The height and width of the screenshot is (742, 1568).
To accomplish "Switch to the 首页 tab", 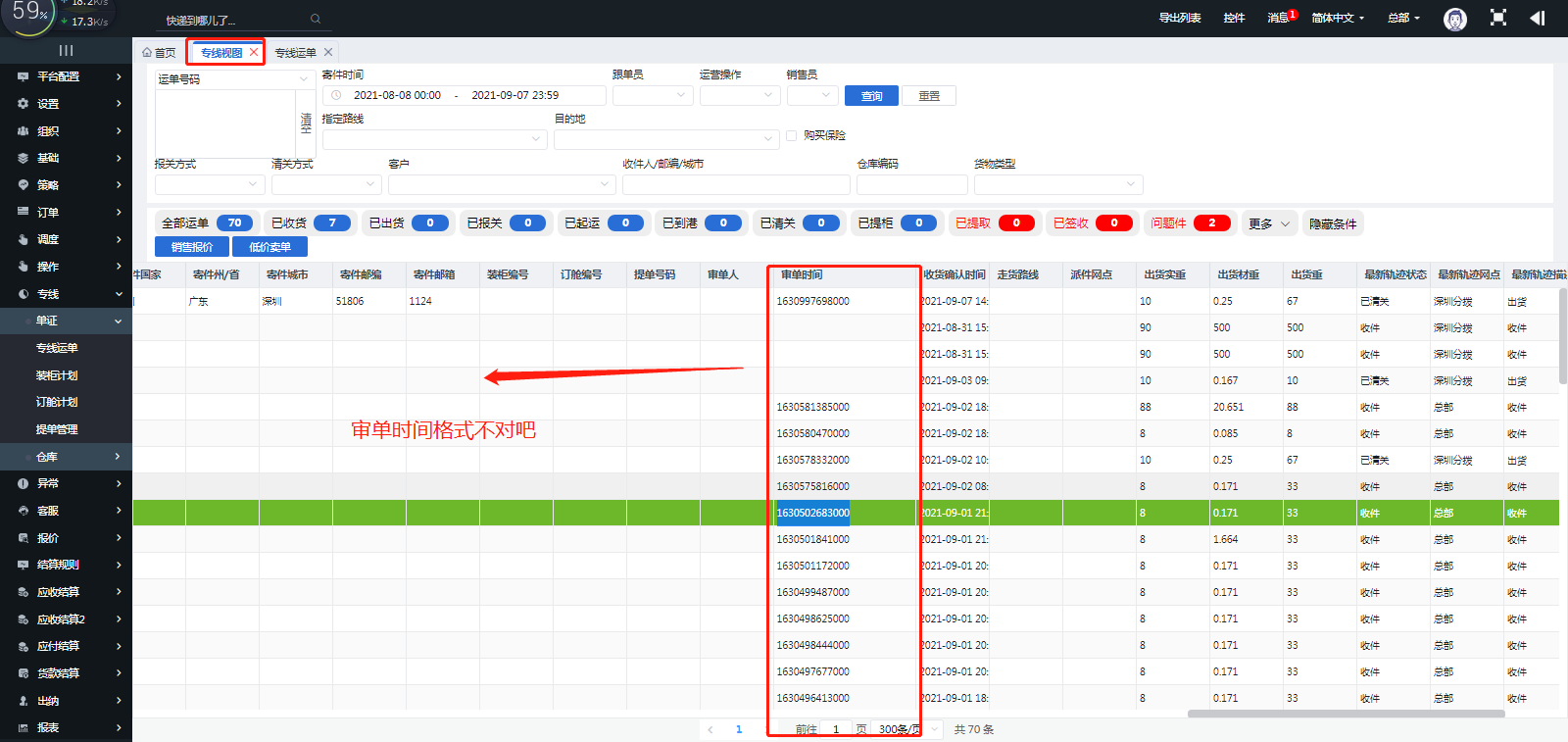I will click(159, 53).
